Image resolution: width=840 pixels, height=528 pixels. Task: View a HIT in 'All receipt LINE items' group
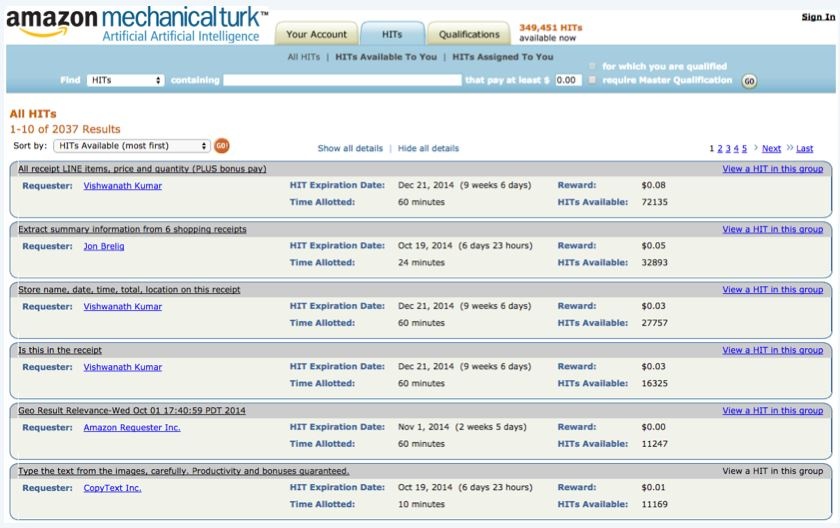tap(772, 169)
